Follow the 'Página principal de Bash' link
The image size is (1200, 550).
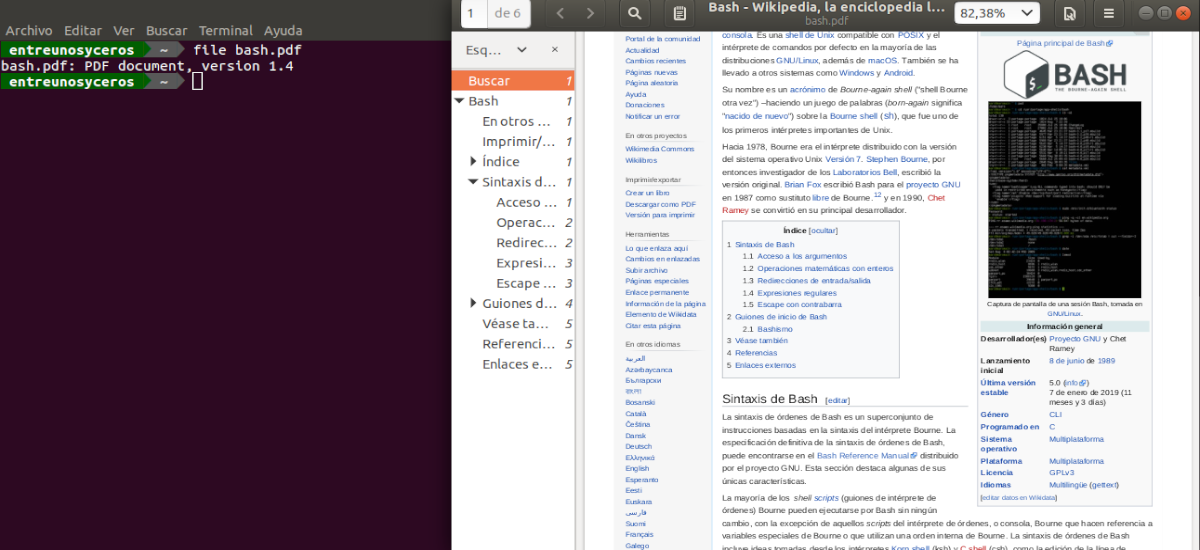[1064, 44]
